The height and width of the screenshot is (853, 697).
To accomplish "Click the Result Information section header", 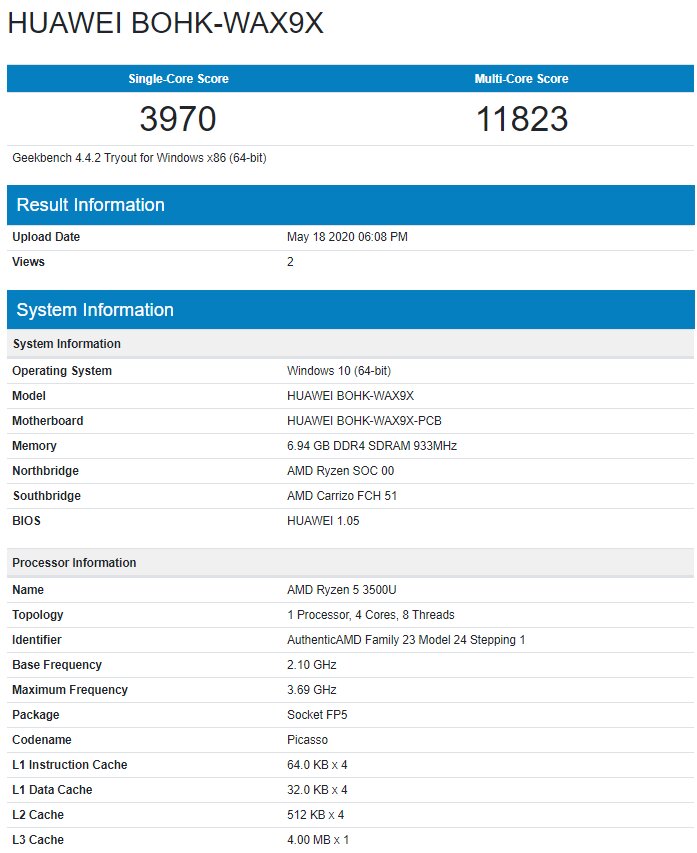I will (351, 205).
